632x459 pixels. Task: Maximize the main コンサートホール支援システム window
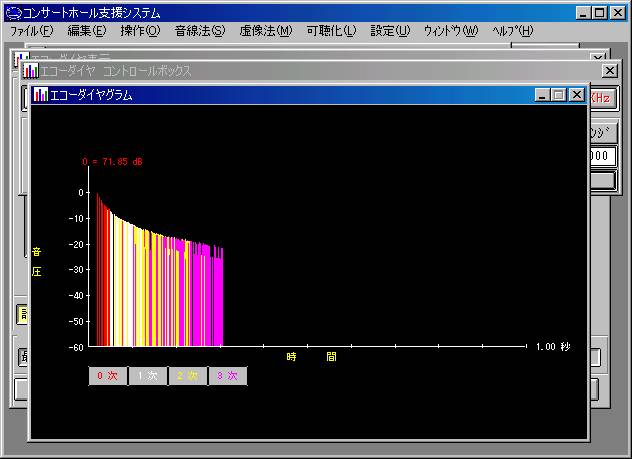599,13
